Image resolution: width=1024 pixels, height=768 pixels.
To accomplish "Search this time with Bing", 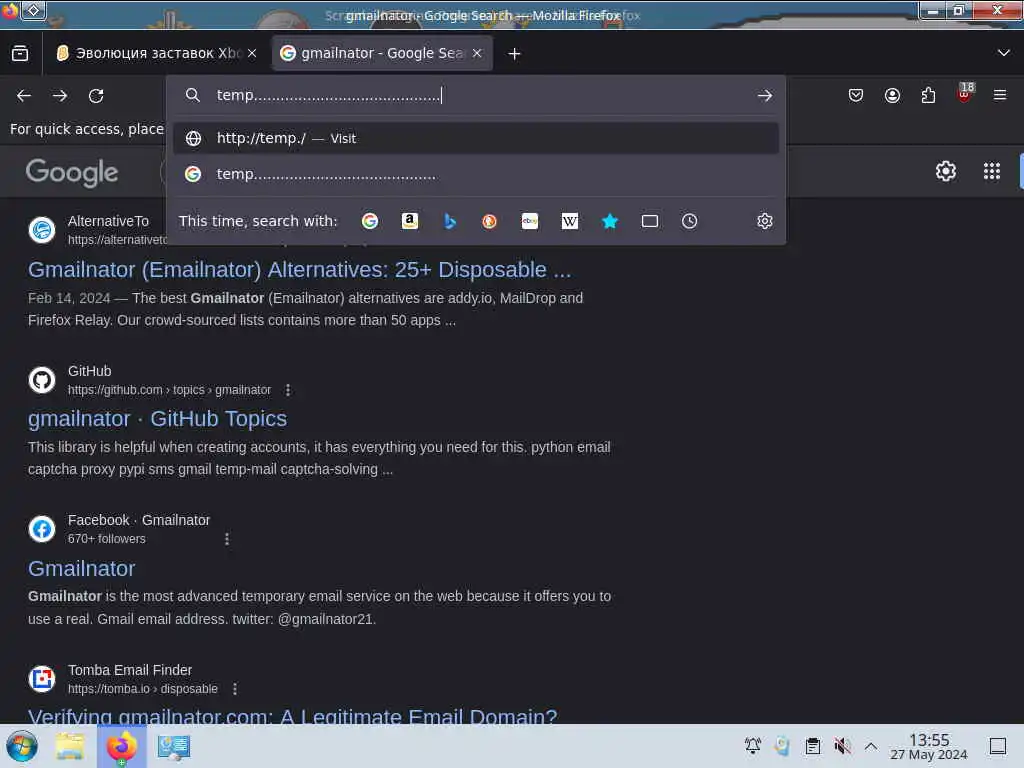I will pos(449,221).
